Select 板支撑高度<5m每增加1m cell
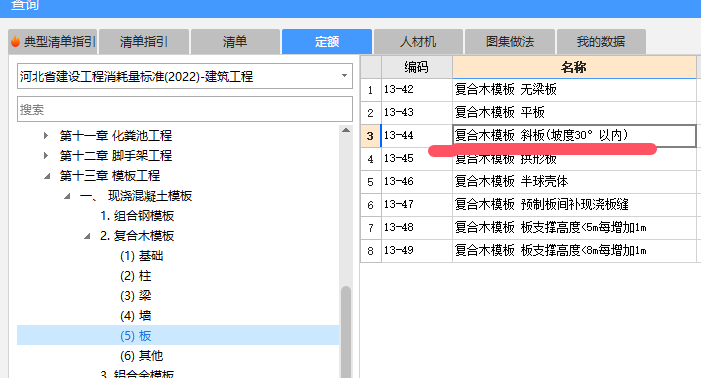701x378 pixels. [x=574, y=227]
